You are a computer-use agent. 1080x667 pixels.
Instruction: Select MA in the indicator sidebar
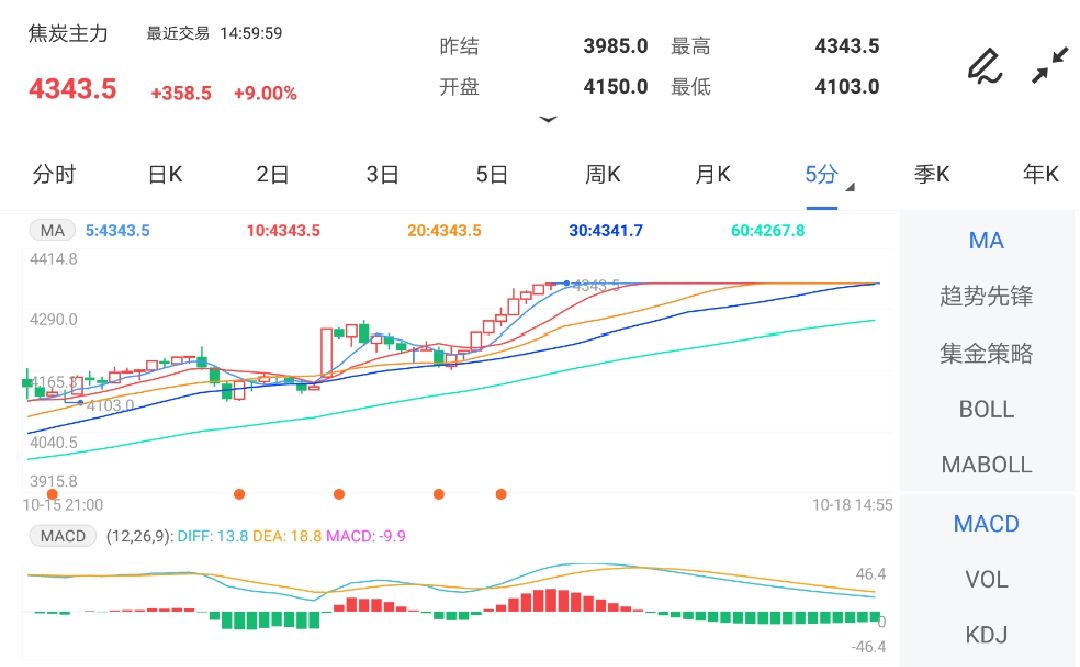(x=986, y=240)
